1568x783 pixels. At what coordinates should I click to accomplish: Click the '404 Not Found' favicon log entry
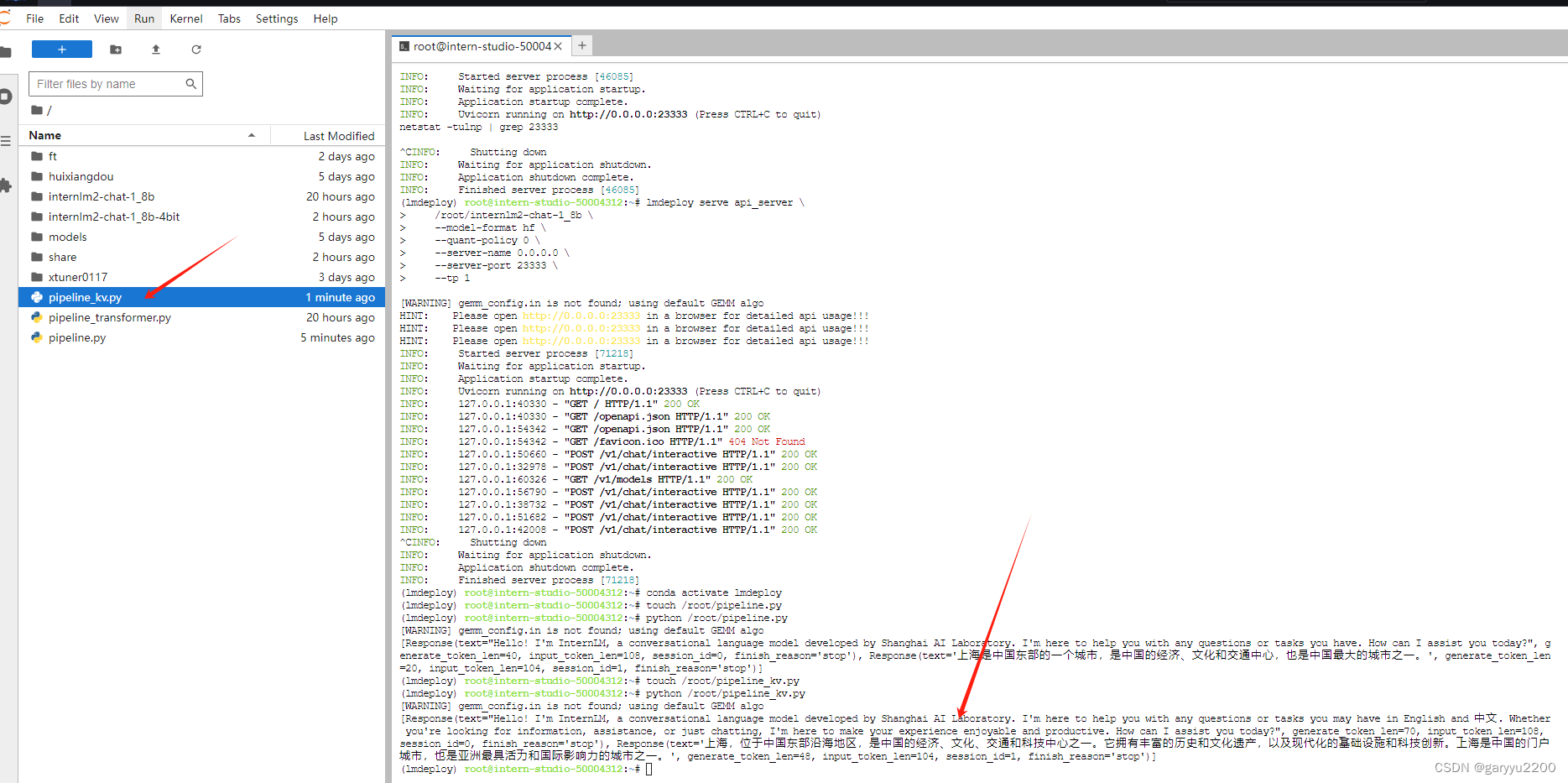(x=767, y=441)
